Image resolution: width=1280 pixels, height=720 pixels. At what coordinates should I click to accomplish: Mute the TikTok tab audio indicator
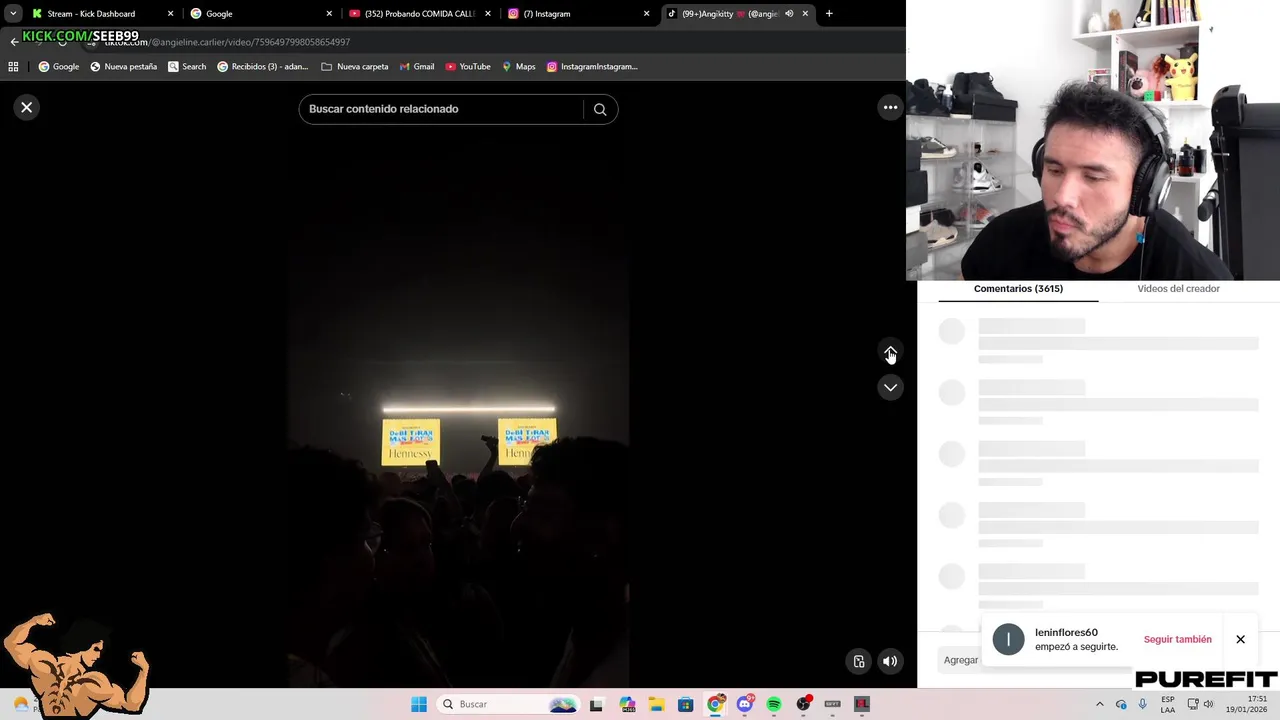tap(789, 14)
